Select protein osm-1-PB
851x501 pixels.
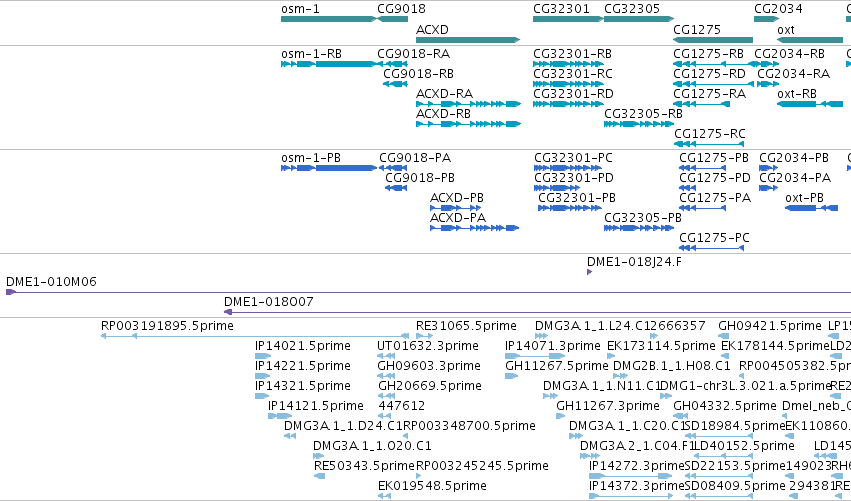coord(329,168)
